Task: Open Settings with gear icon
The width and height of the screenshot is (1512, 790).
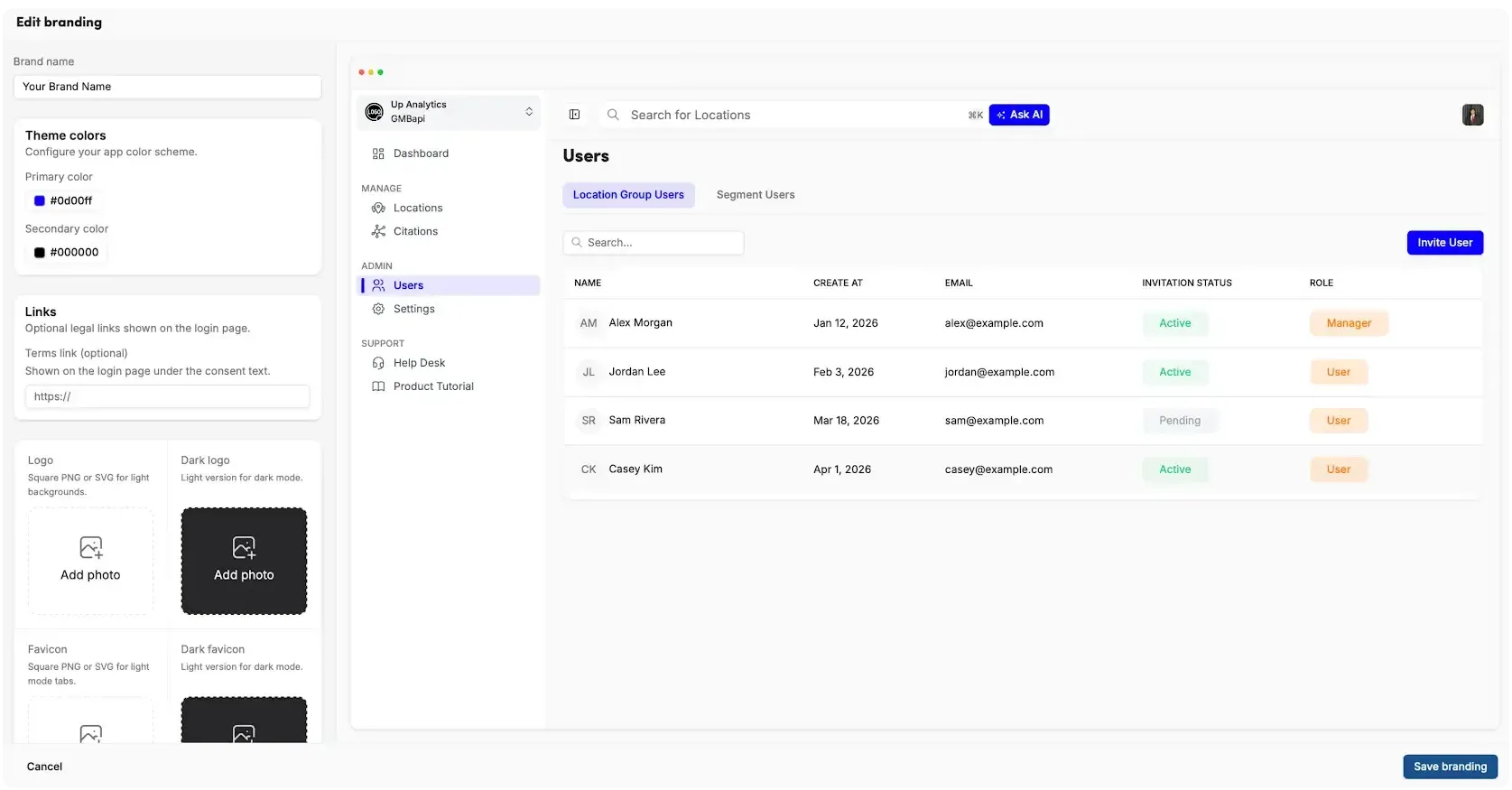Action: (x=378, y=309)
